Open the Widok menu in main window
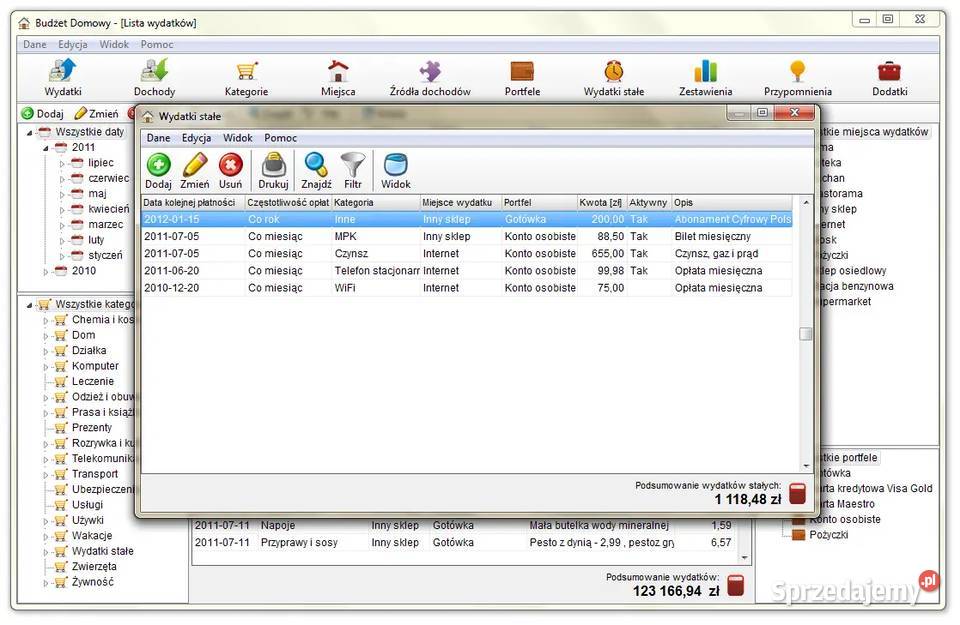Image resolution: width=960 pixels, height=625 pixels. tap(114, 45)
